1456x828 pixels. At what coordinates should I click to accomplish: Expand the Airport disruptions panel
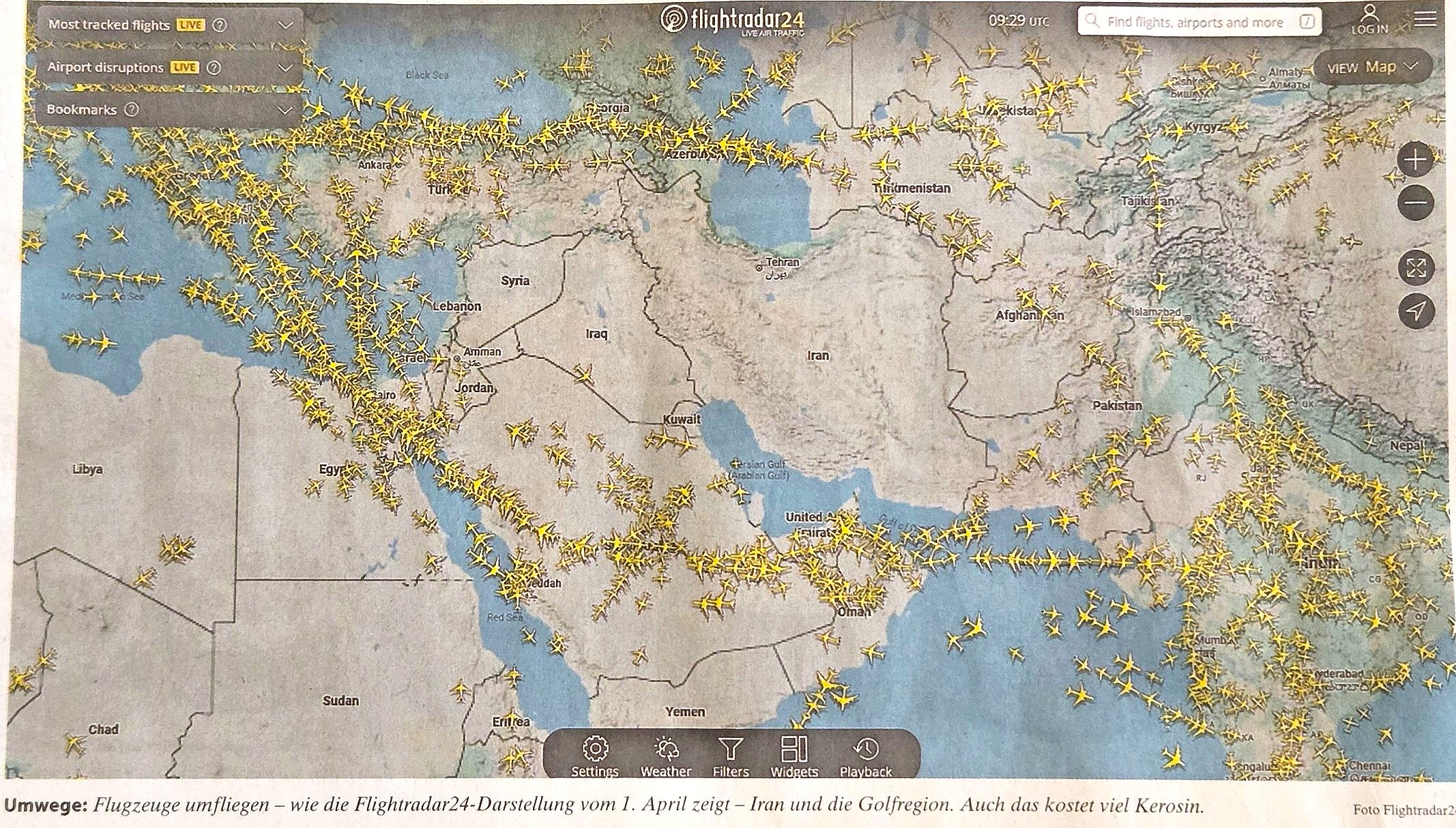pos(285,68)
